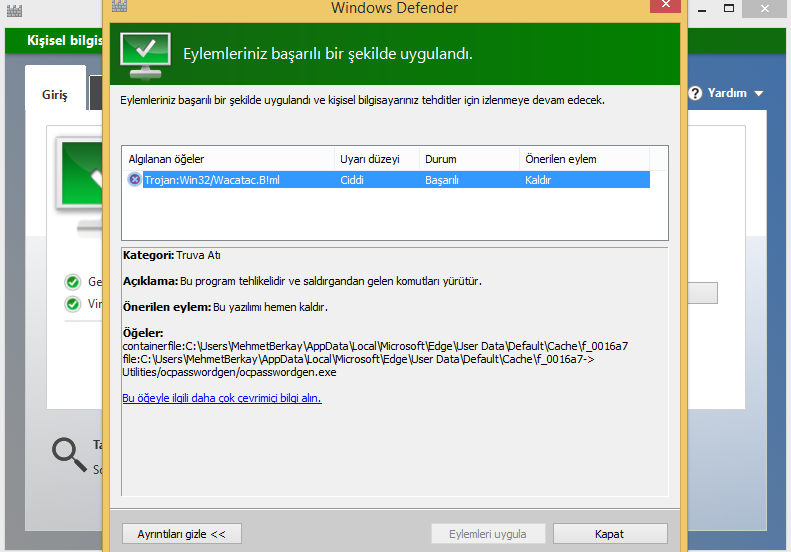The width and height of the screenshot is (791, 552).
Task: Click the Kategori: Truva Atı text
Action: [x=172, y=255]
